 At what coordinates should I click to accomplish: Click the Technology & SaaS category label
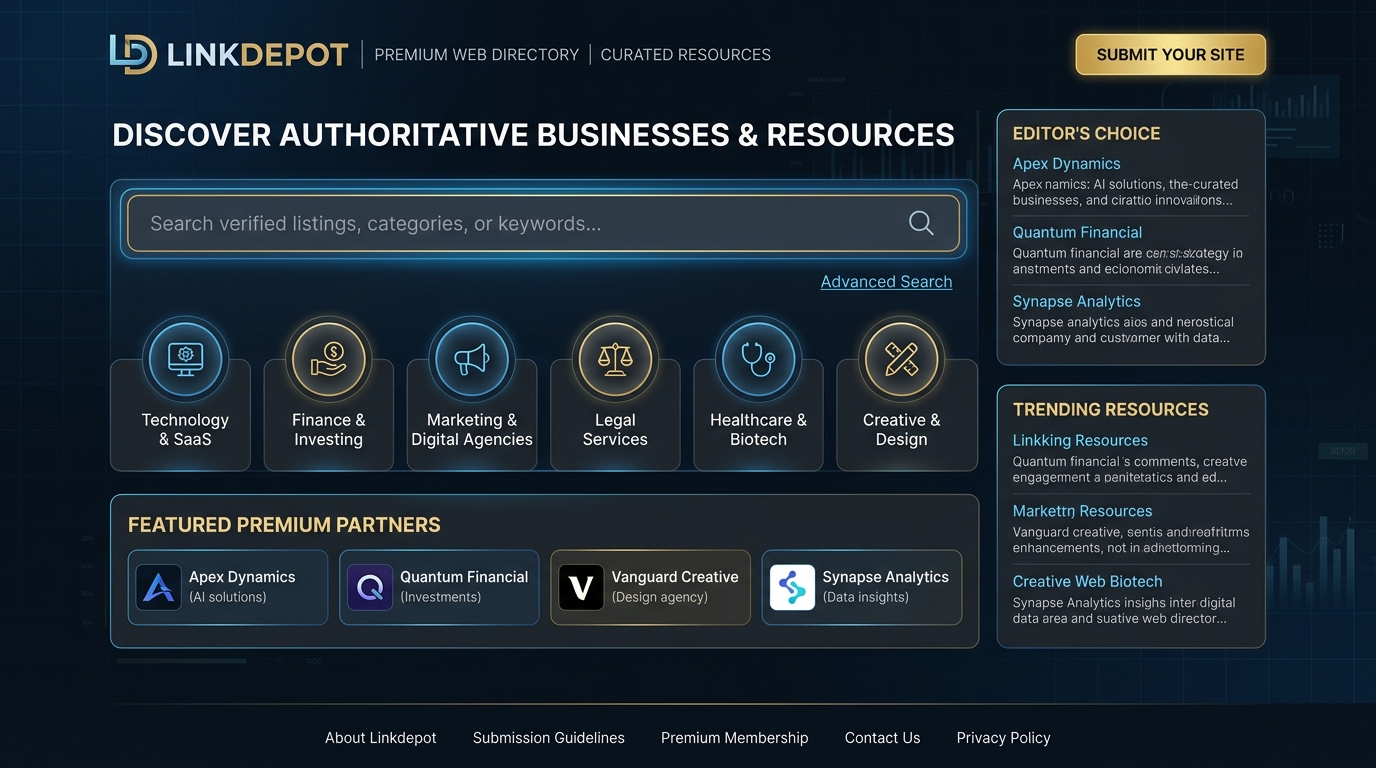point(185,429)
